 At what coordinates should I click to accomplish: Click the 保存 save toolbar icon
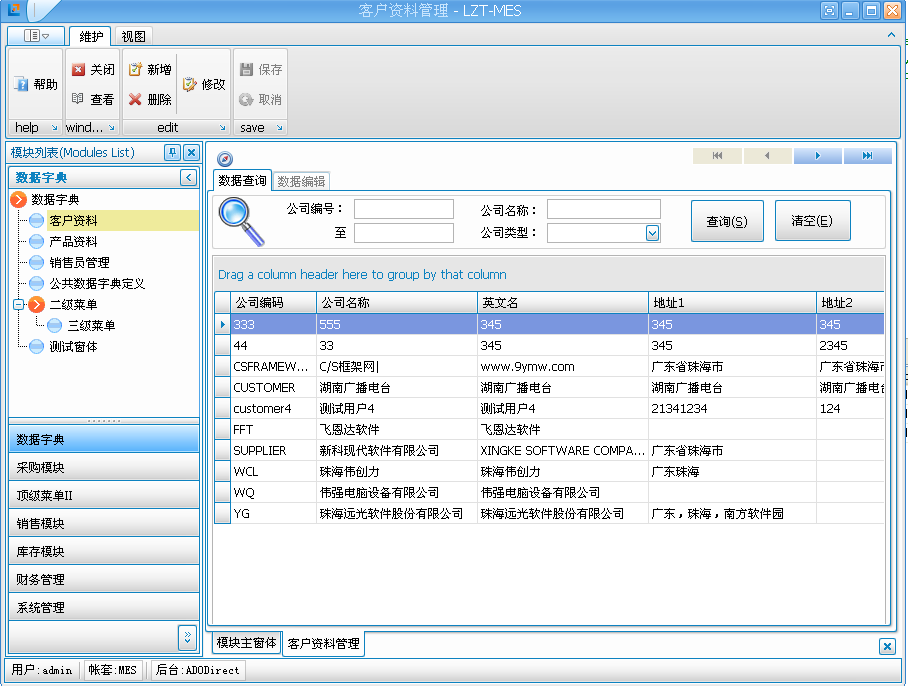click(246, 69)
